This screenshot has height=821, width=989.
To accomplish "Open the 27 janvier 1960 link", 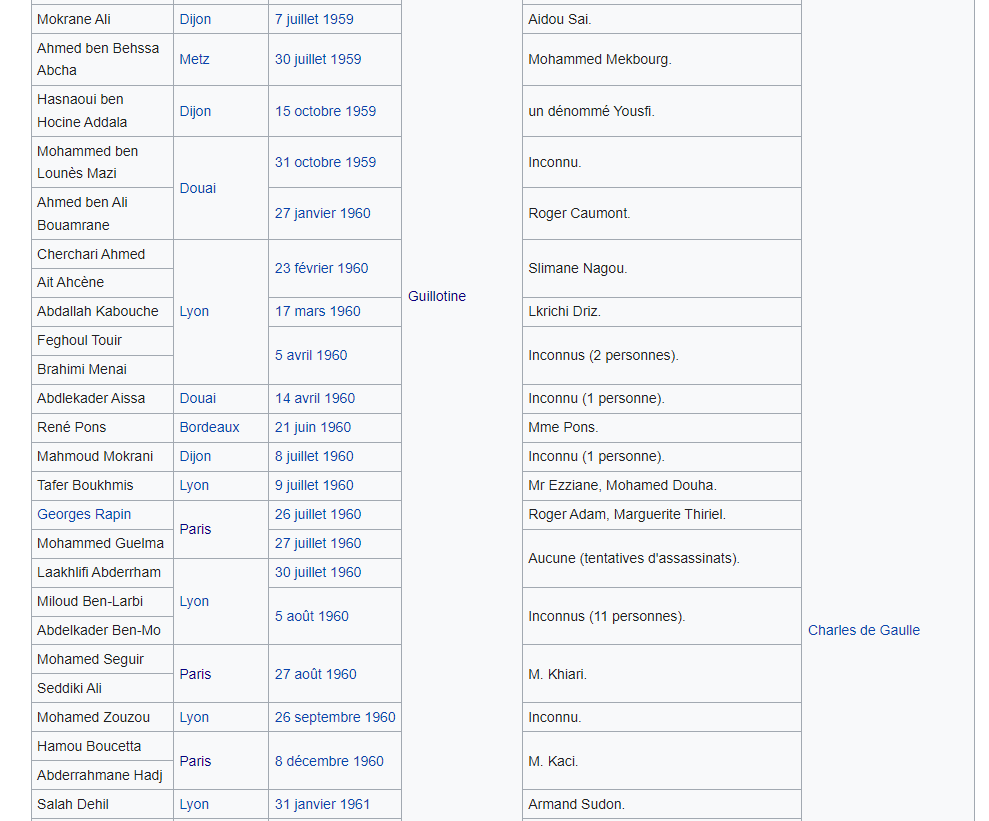I will coord(322,213).
